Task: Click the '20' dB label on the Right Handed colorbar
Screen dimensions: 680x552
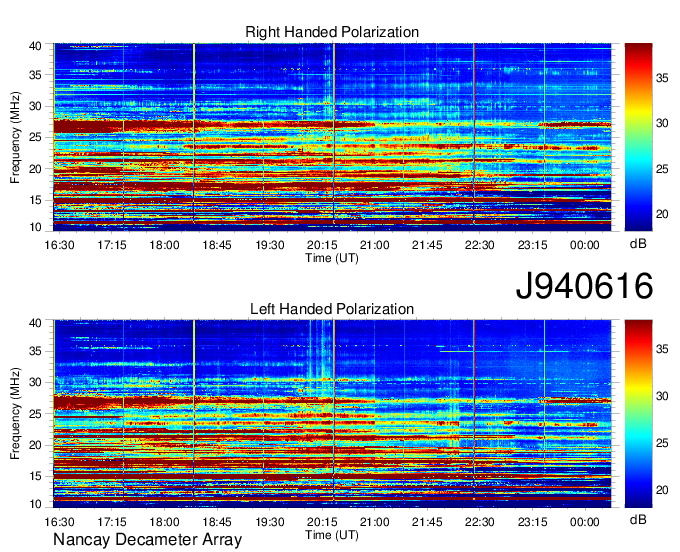Action: pyautogui.click(x=662, y=214)
